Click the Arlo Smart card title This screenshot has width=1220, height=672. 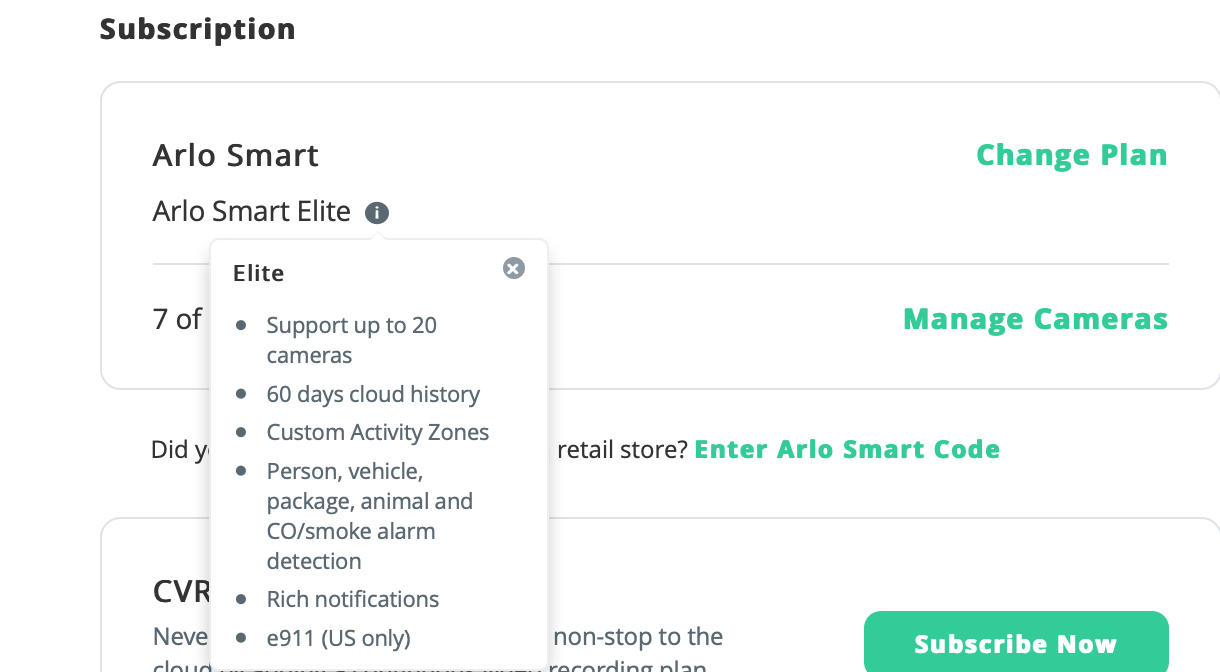(236, 155)
